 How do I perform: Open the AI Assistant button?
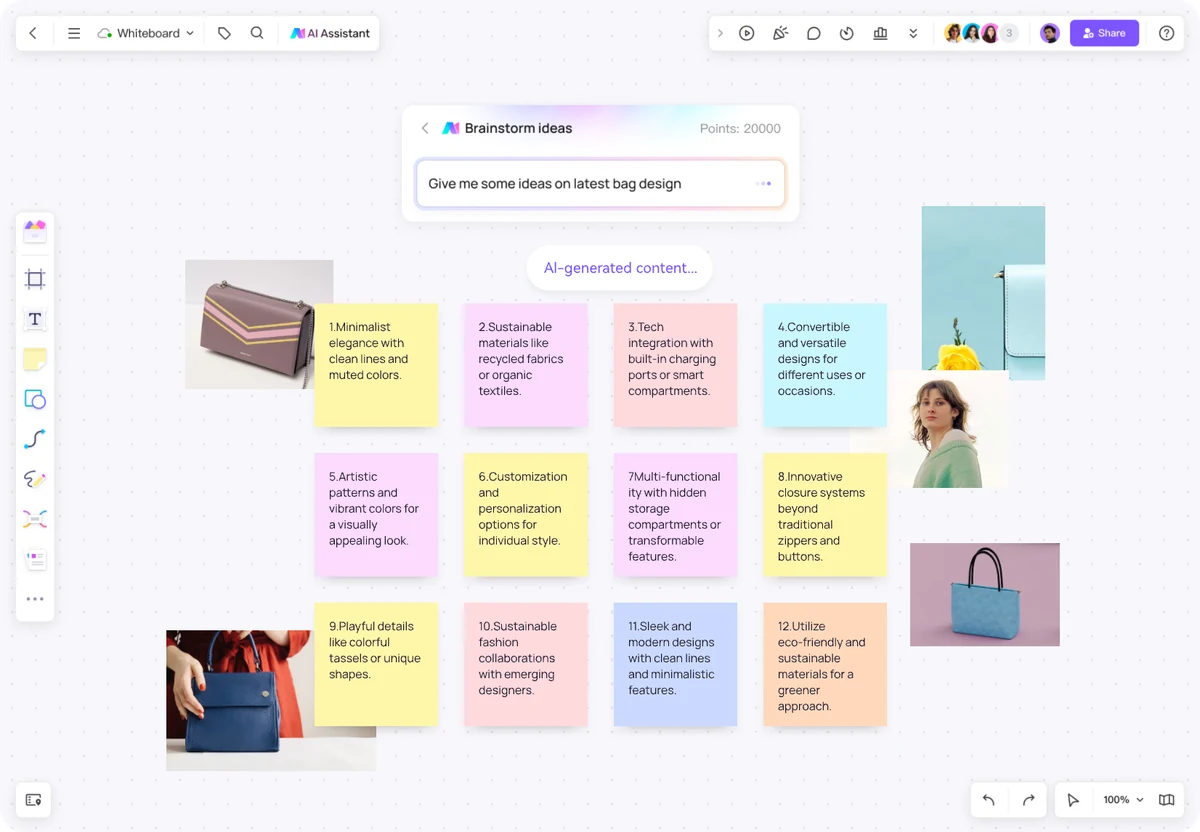coord(330,33)
